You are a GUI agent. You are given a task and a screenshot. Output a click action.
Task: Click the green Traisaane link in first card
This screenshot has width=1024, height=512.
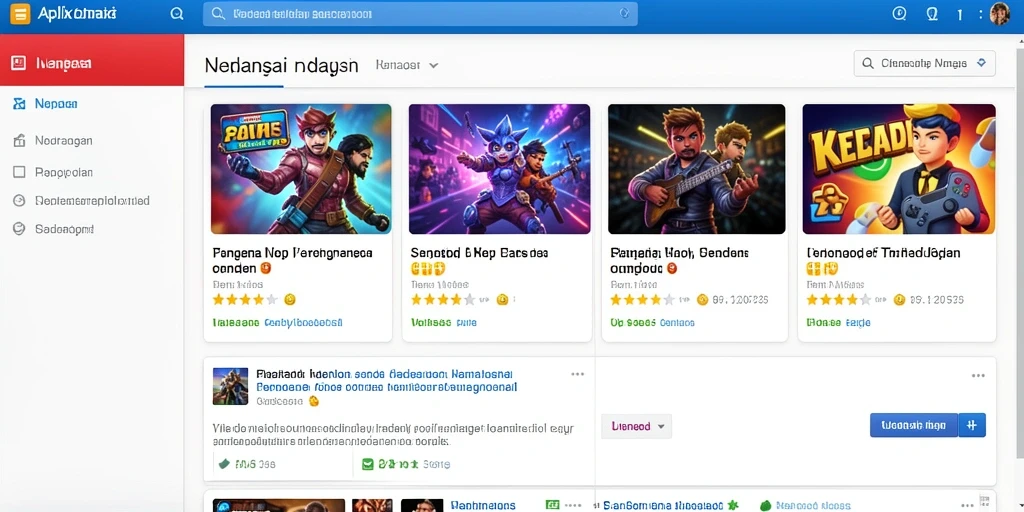click(236, 323)
